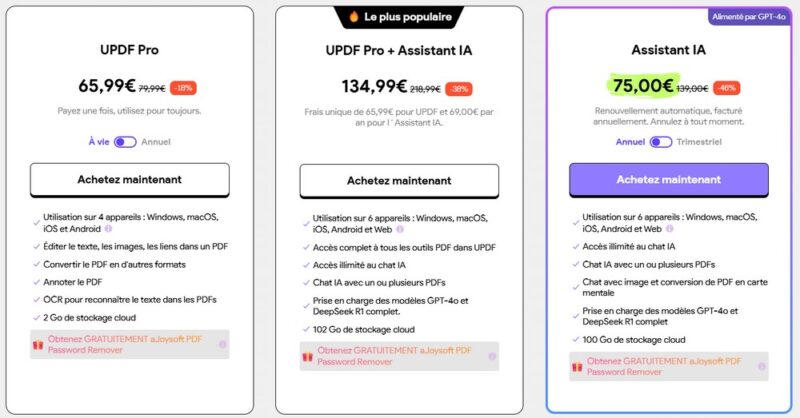
Task: Click the purple "Achetez maintenant" button
Action: coord(668,180)
